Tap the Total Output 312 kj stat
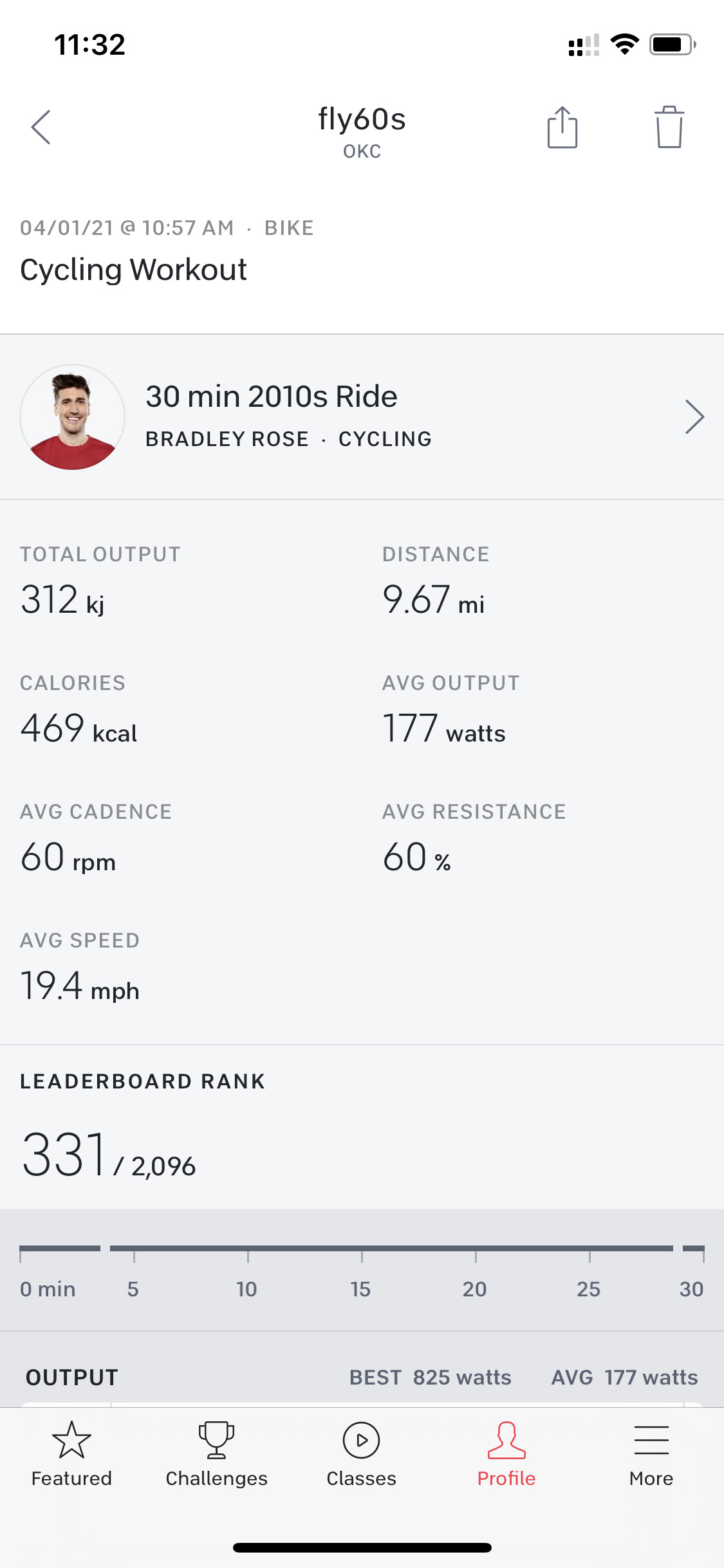The image size is (724, 1568). [62, 600]
